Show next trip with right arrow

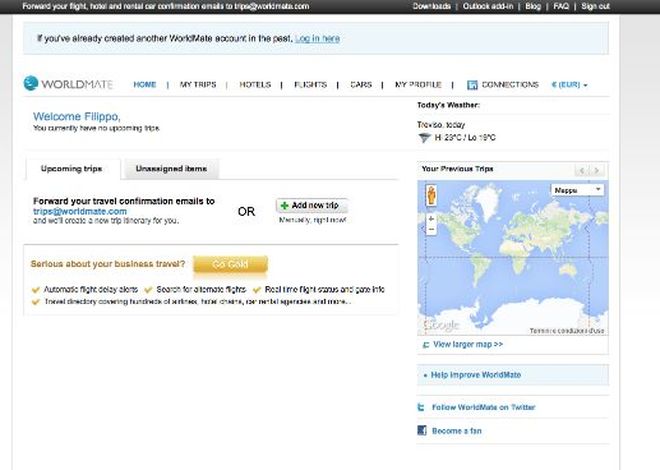coord(597,170)
